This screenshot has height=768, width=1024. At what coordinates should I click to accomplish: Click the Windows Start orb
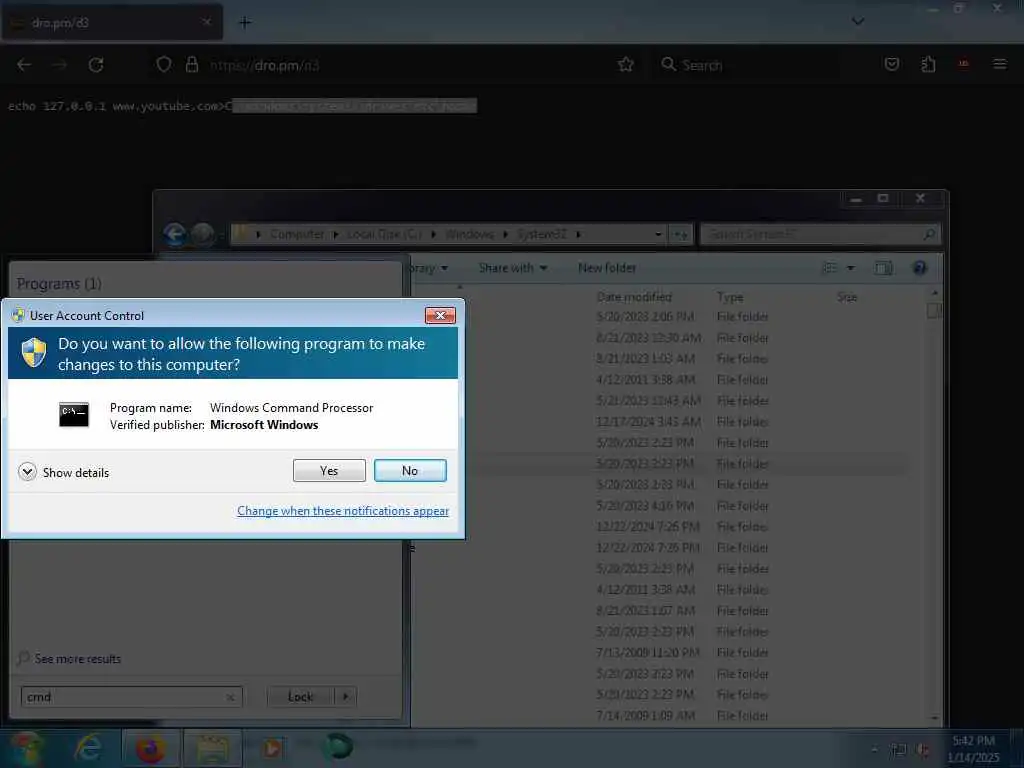26,748
